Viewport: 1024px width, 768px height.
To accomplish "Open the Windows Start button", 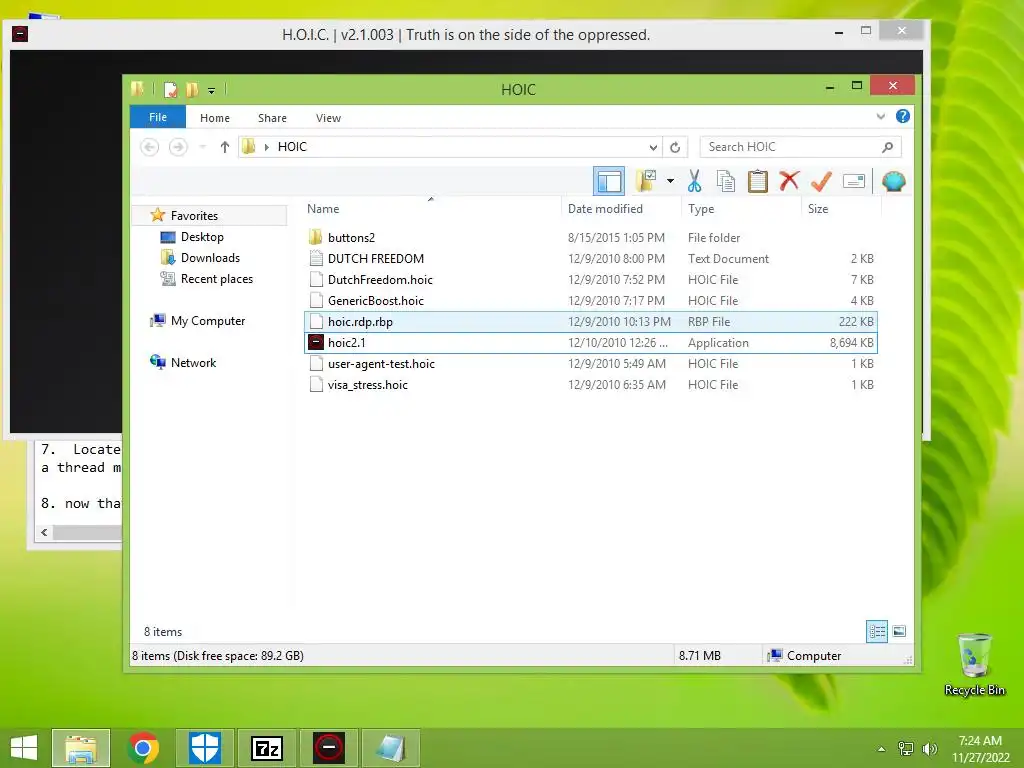I will (24, 748).
